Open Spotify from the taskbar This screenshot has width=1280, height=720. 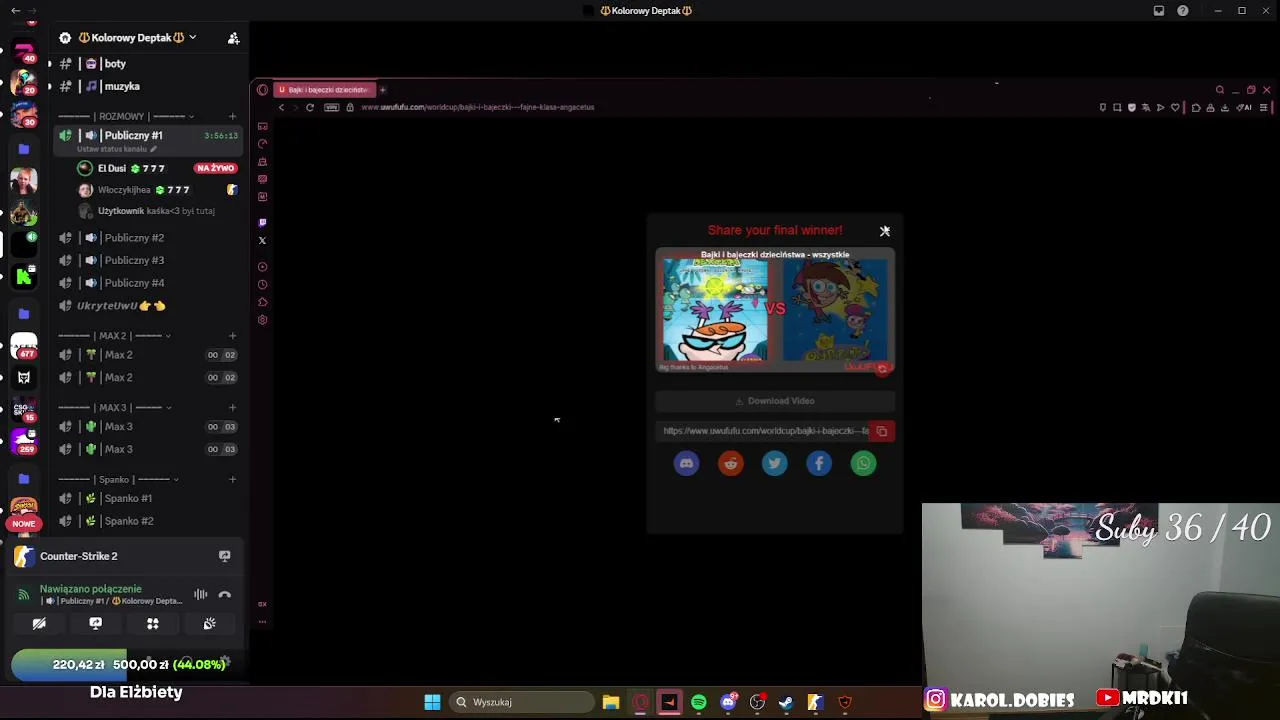tap(699, 702)
